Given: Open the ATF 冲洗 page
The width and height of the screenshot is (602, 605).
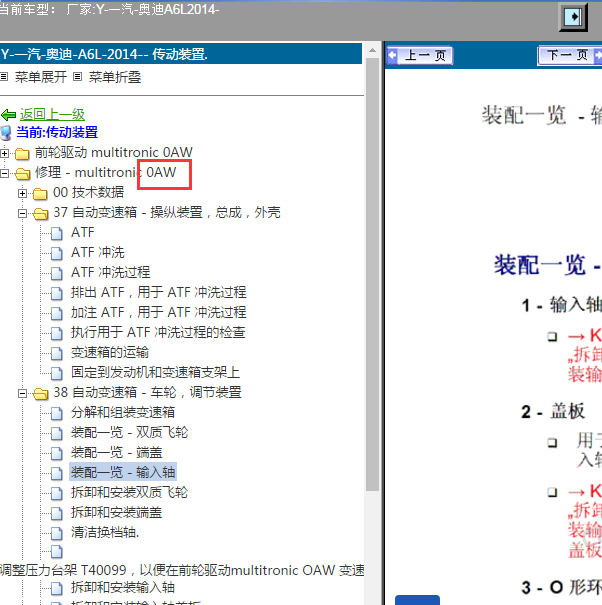Looking at the screenshot, I should tap(98, 252).
